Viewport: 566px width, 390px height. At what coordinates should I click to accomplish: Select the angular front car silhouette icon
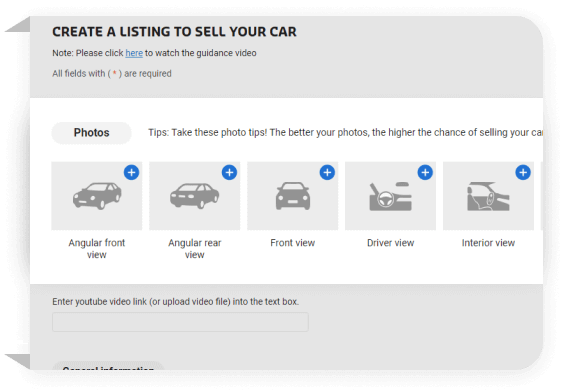97,196
